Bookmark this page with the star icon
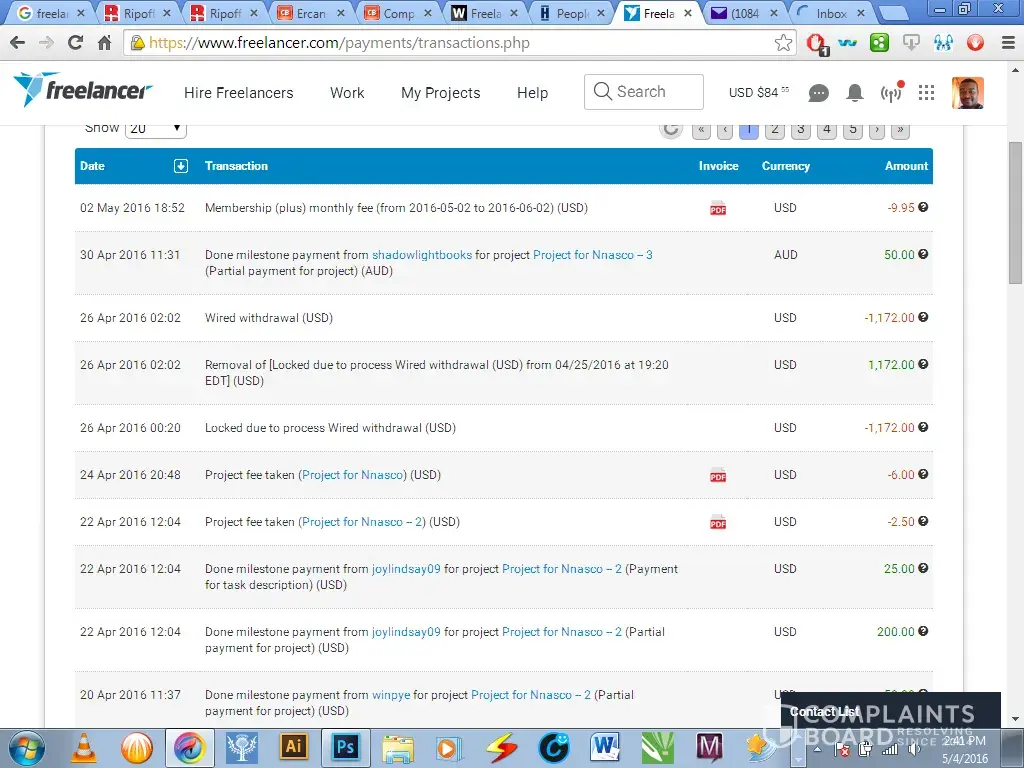The width and height of the screenshot is (1024, 768). [x=783, y=43]
